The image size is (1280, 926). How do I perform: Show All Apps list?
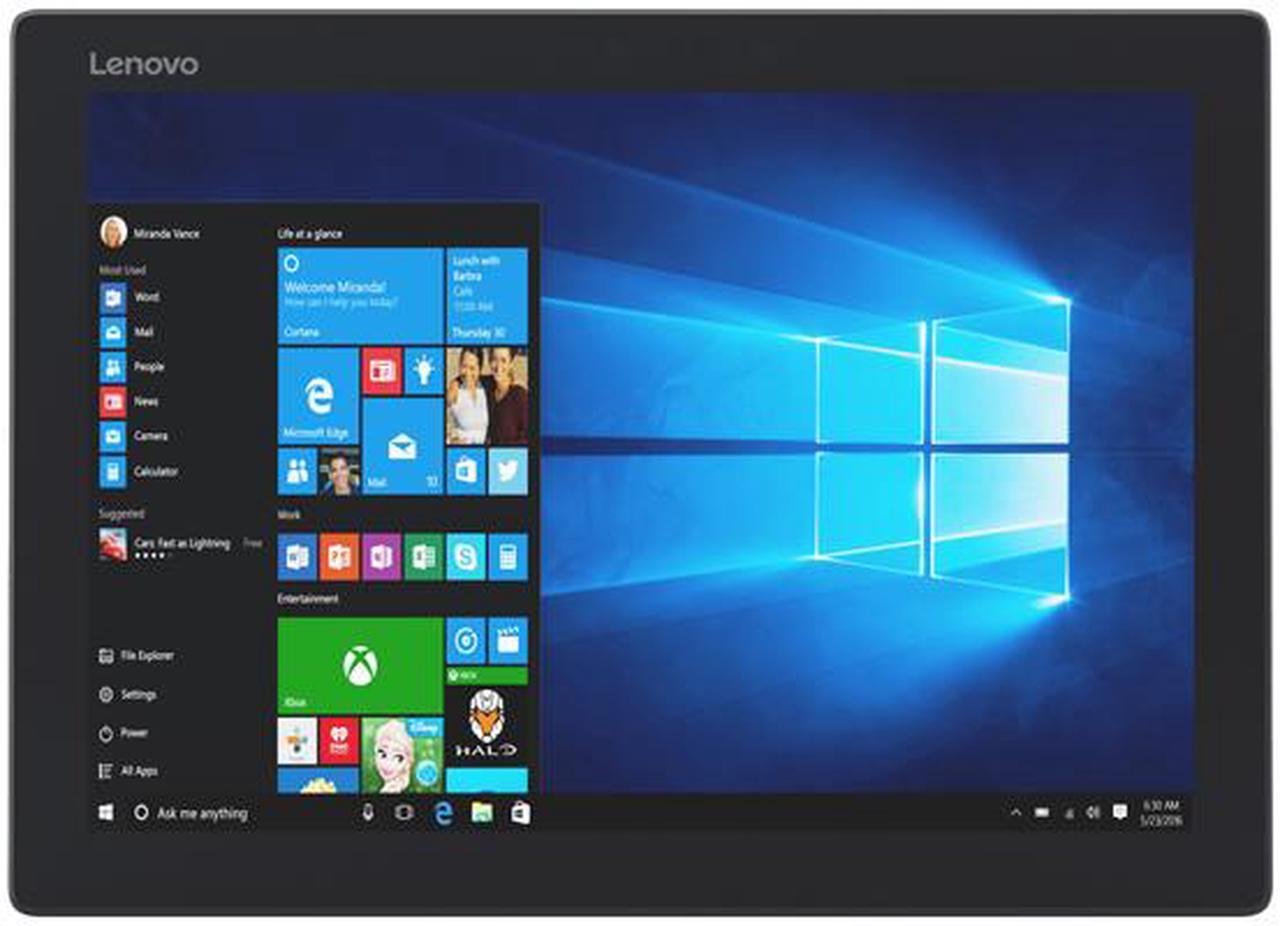[x=128, y=771]
